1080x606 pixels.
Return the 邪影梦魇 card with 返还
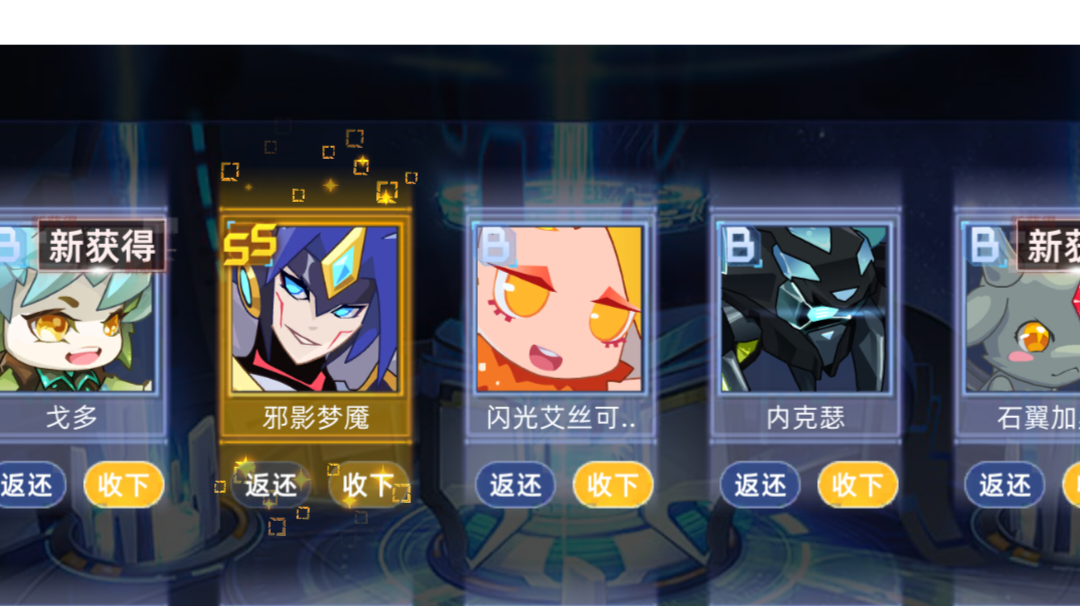tap(270, 485)
